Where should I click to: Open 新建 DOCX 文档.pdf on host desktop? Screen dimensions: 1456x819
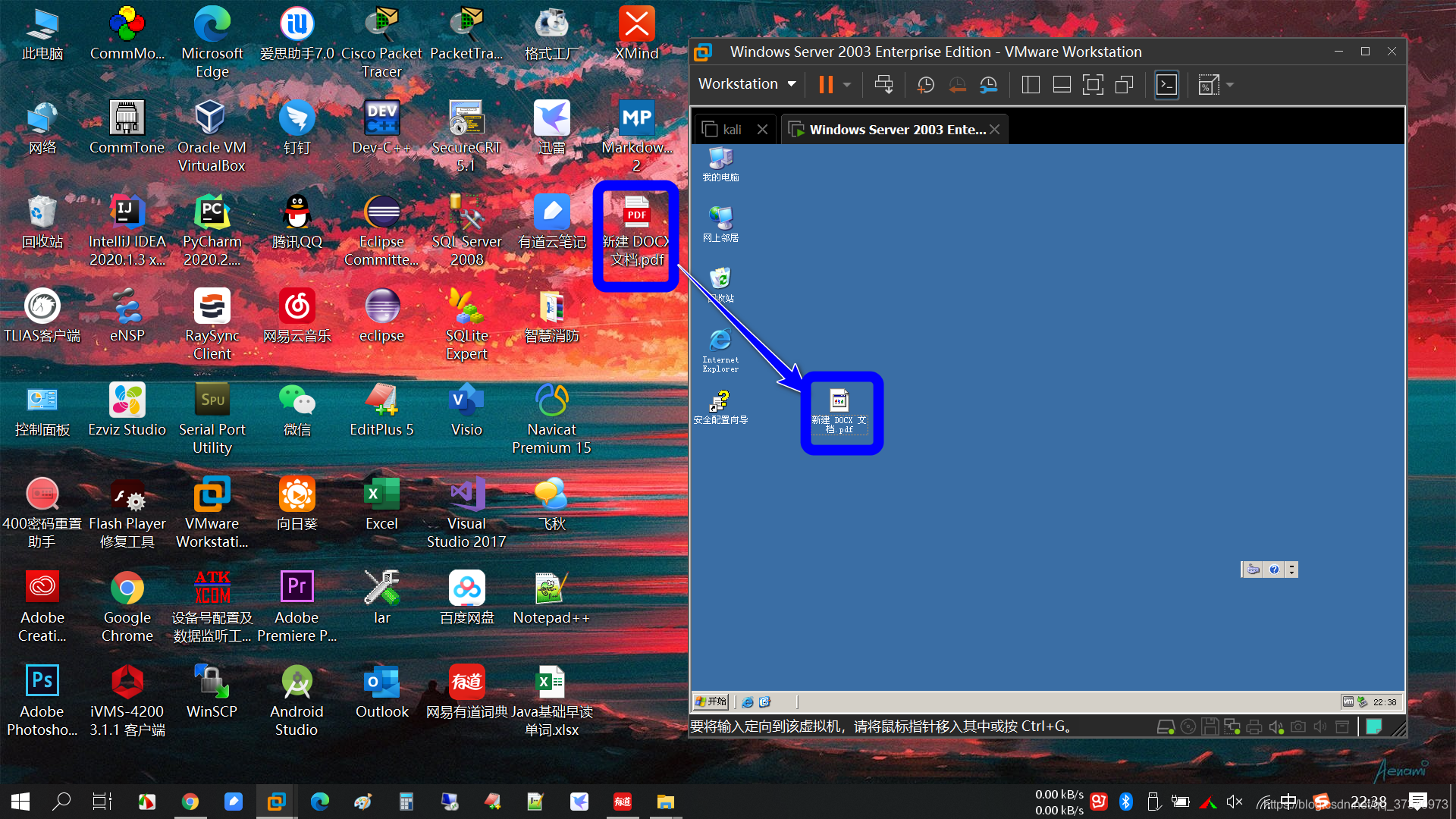tap(636, 232)
